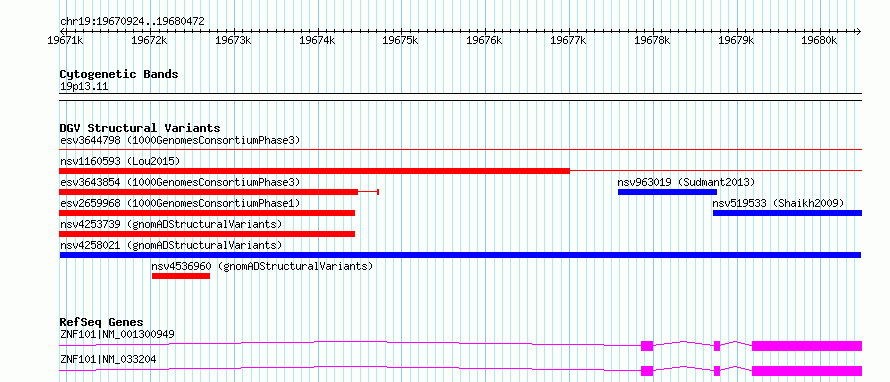
Task: Open the nsv4253739 (gnomADStructuralVariants) label
Action: 171,224
